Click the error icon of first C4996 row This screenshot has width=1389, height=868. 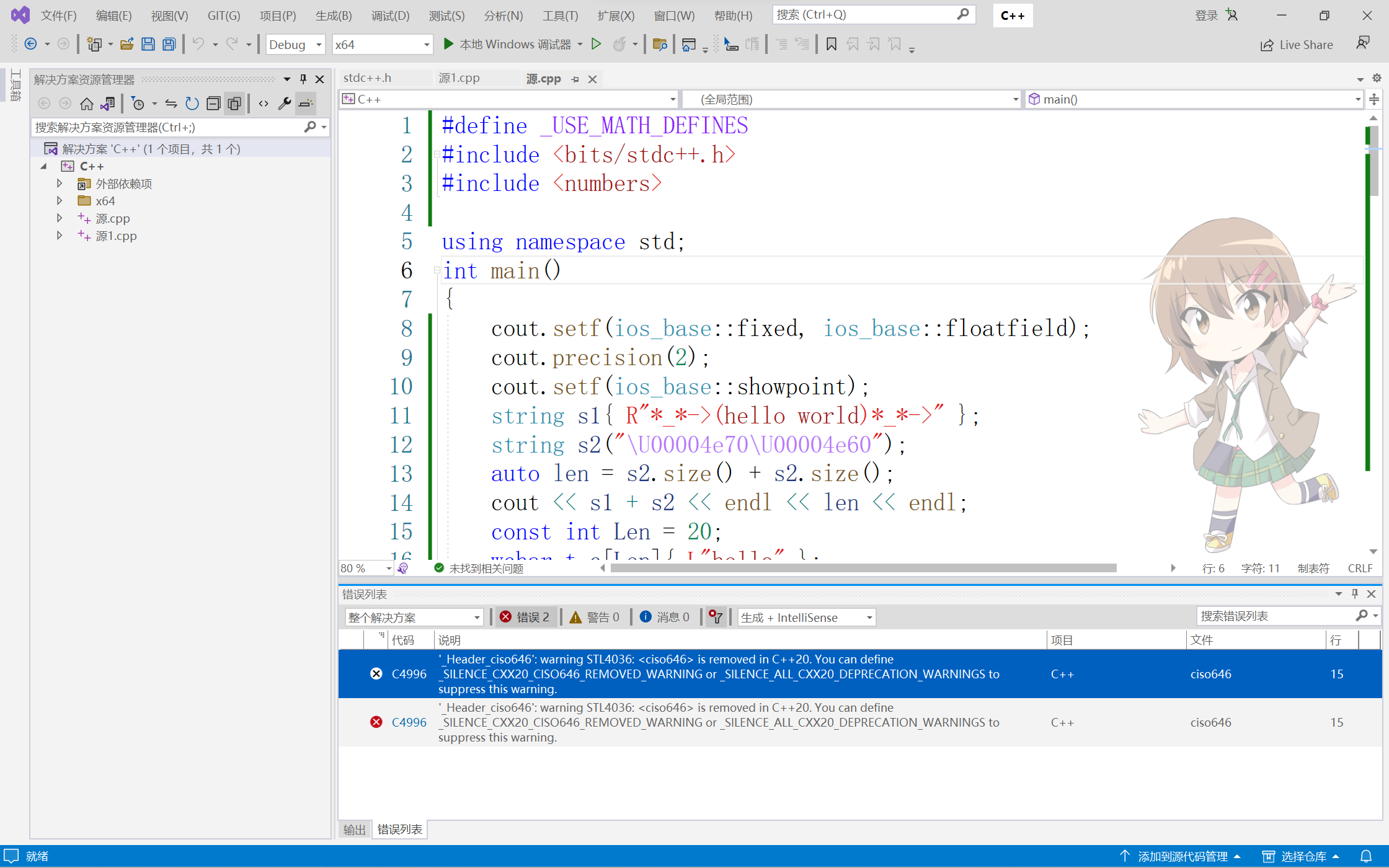(376, 674)
